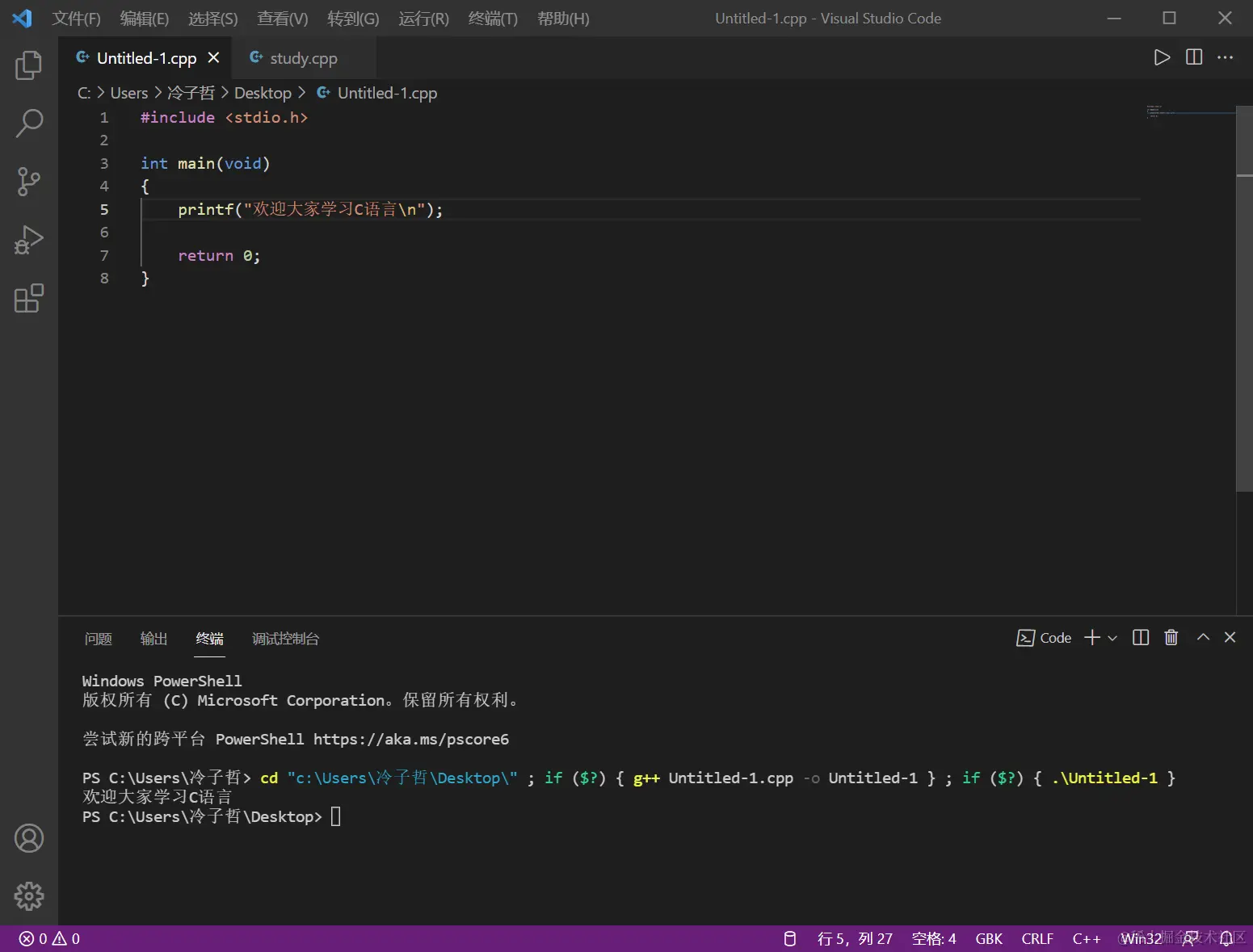Expand the C: breadcrumb

click(x=84, y=93)
